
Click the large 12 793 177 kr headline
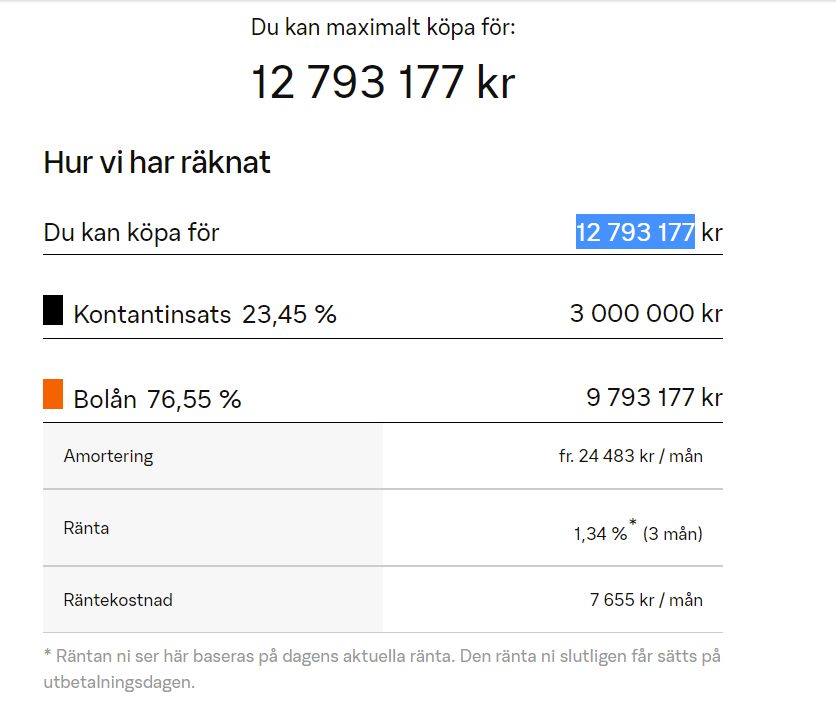click(x=382, y=82)
